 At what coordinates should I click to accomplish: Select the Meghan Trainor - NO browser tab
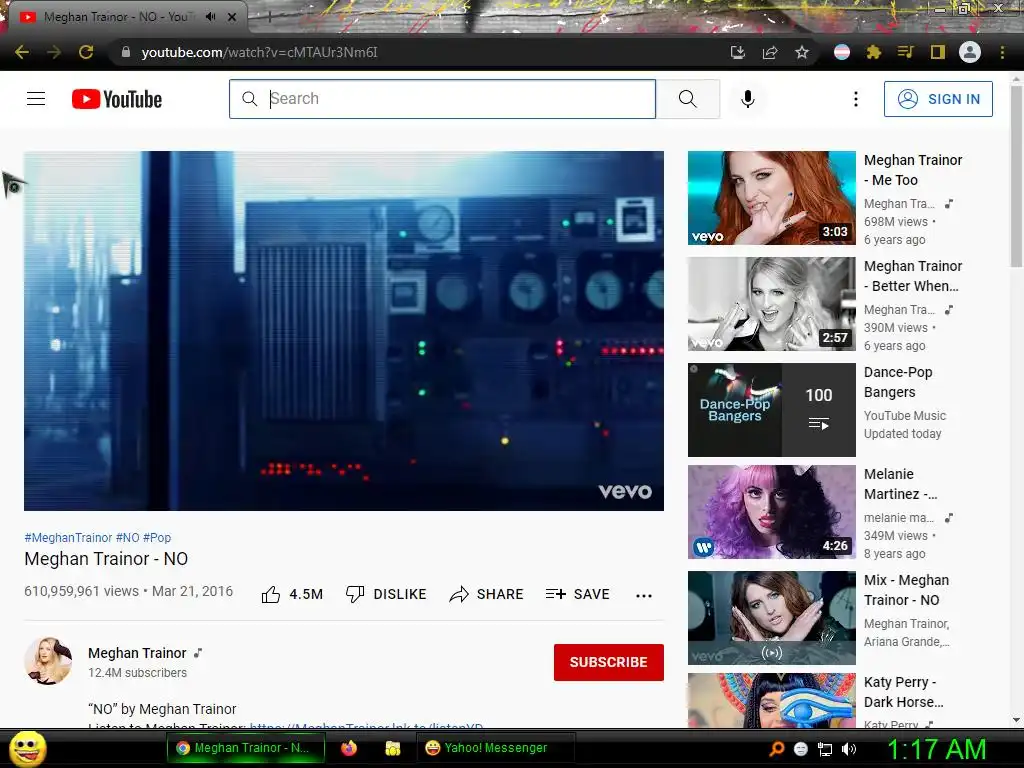(127, 17)
